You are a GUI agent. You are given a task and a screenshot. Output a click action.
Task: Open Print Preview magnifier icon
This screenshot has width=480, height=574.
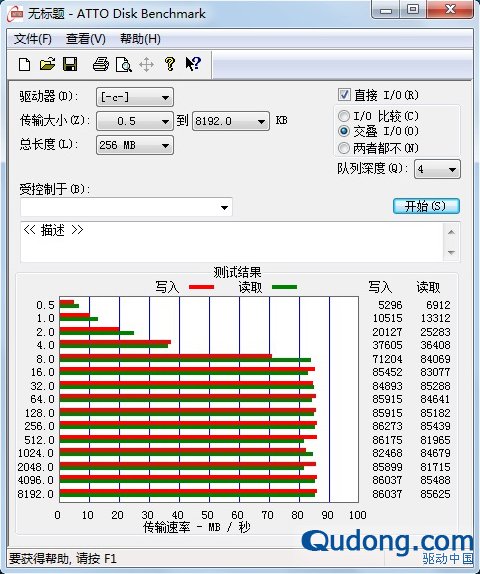click(x=123, y=65)
